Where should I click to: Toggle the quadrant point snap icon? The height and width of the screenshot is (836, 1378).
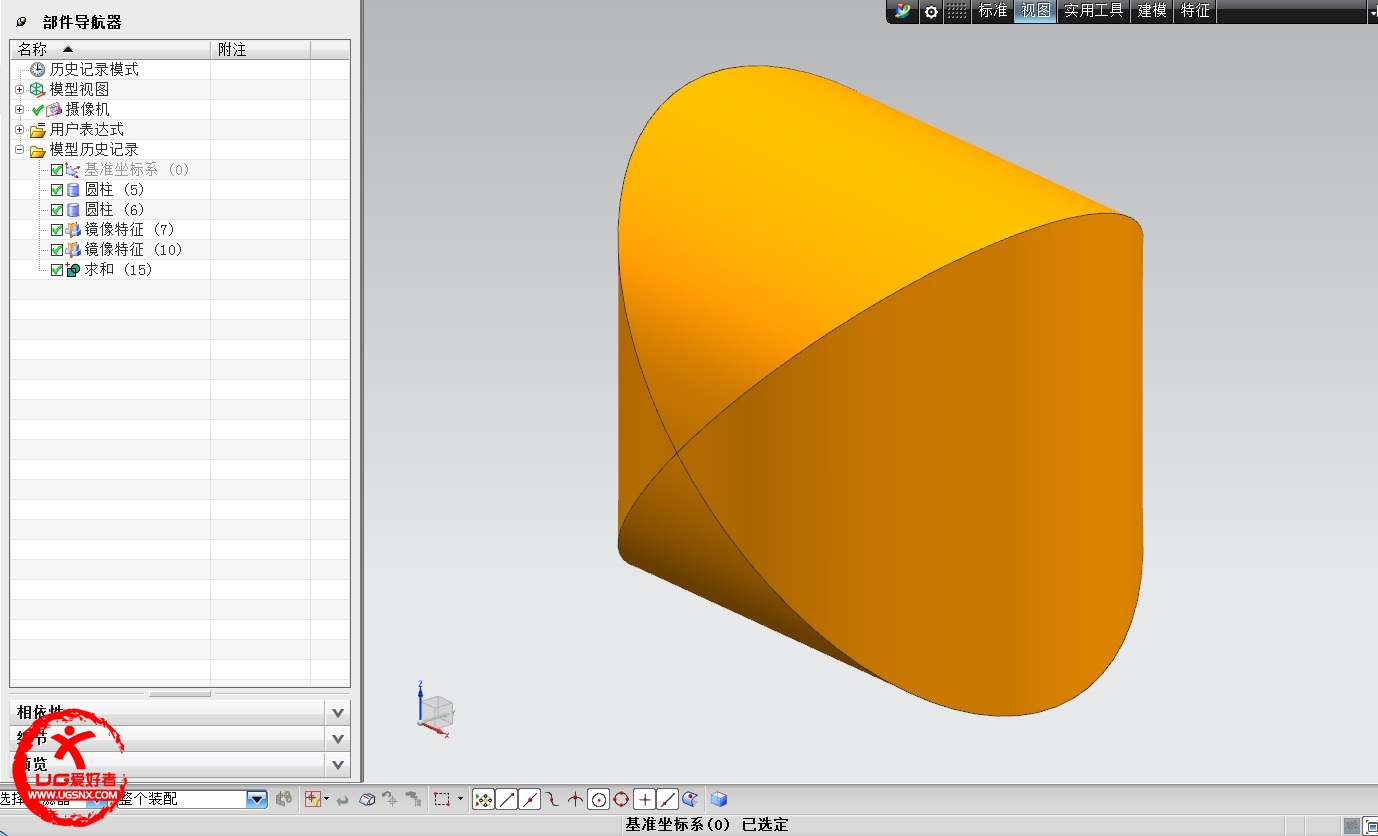(621, 799)
